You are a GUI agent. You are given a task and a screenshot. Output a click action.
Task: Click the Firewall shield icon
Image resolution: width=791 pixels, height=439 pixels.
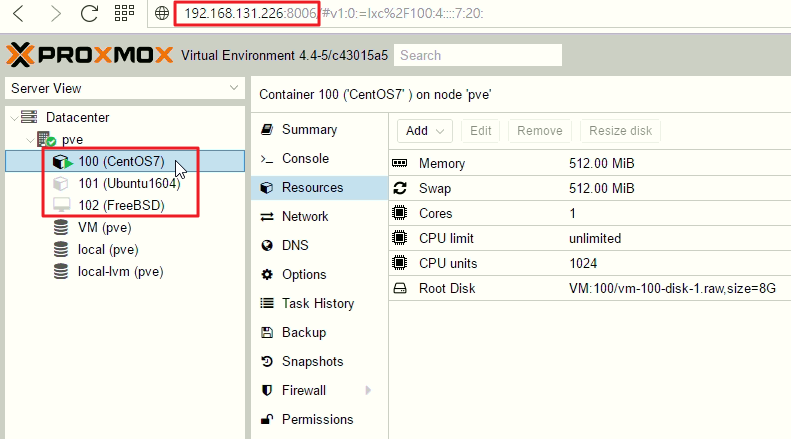[267, 390]
